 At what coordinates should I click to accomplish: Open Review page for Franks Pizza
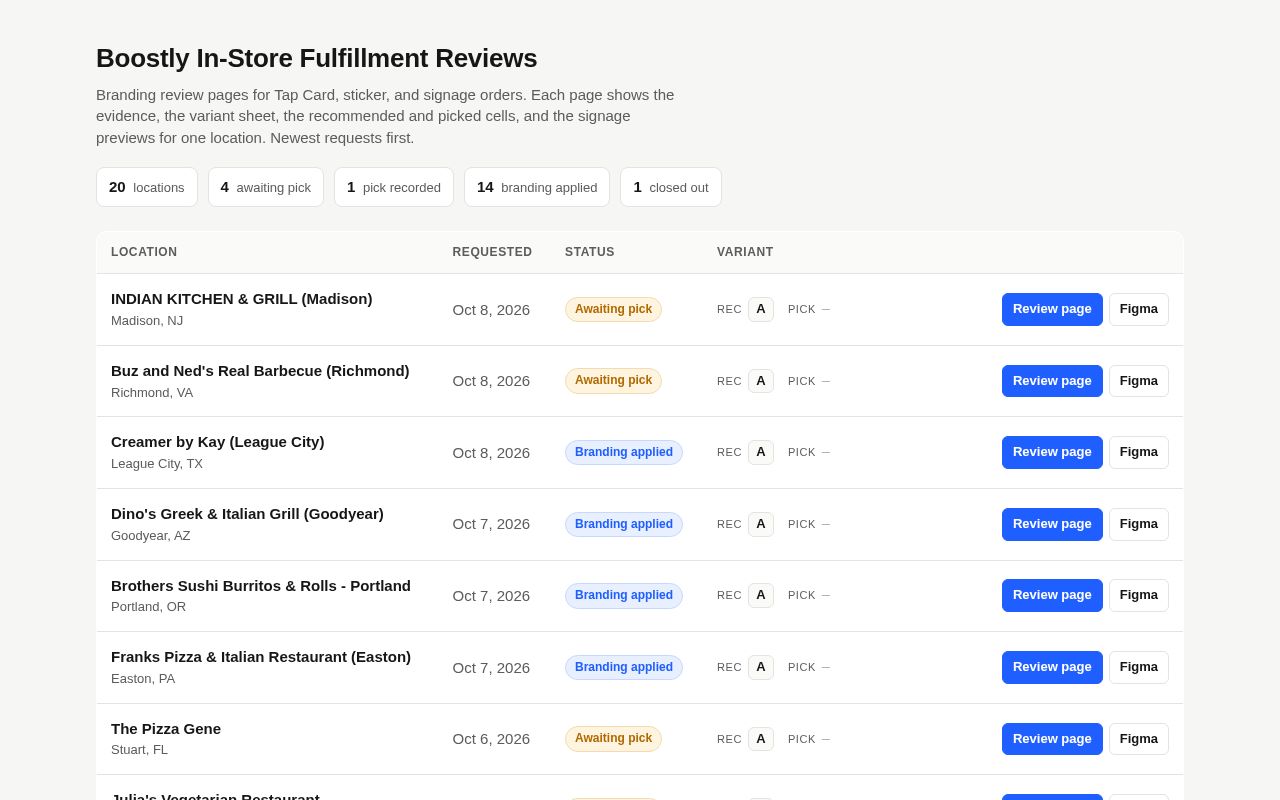tap(1052, 667)
